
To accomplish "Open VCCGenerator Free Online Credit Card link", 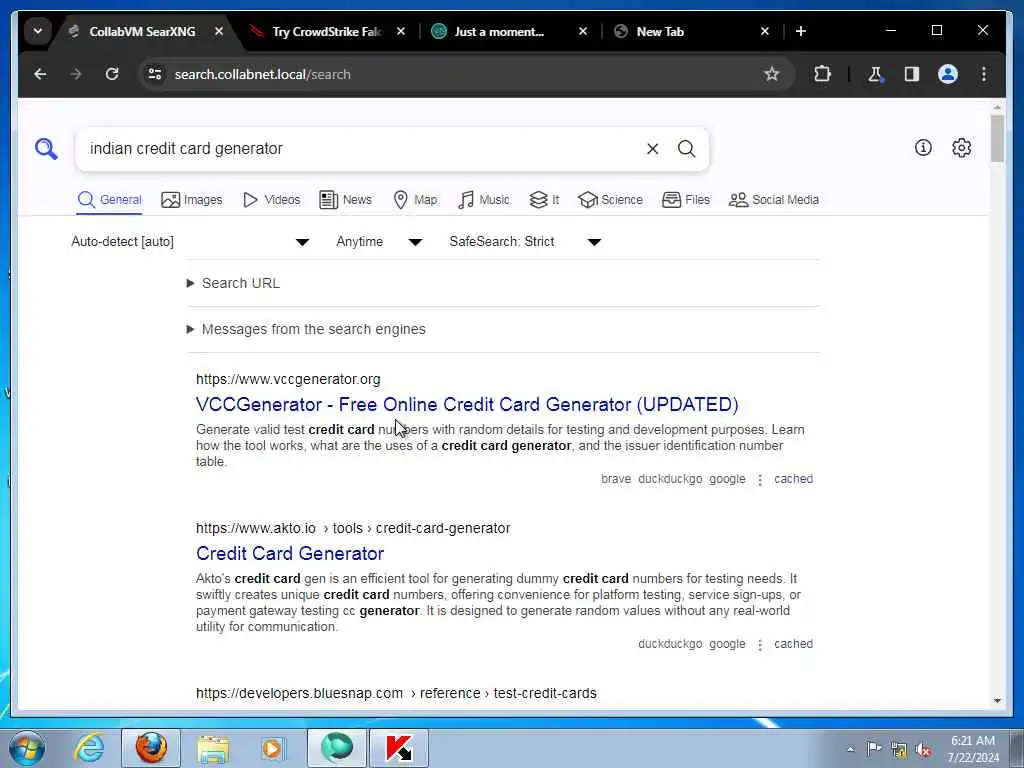I will coord(467,405).
